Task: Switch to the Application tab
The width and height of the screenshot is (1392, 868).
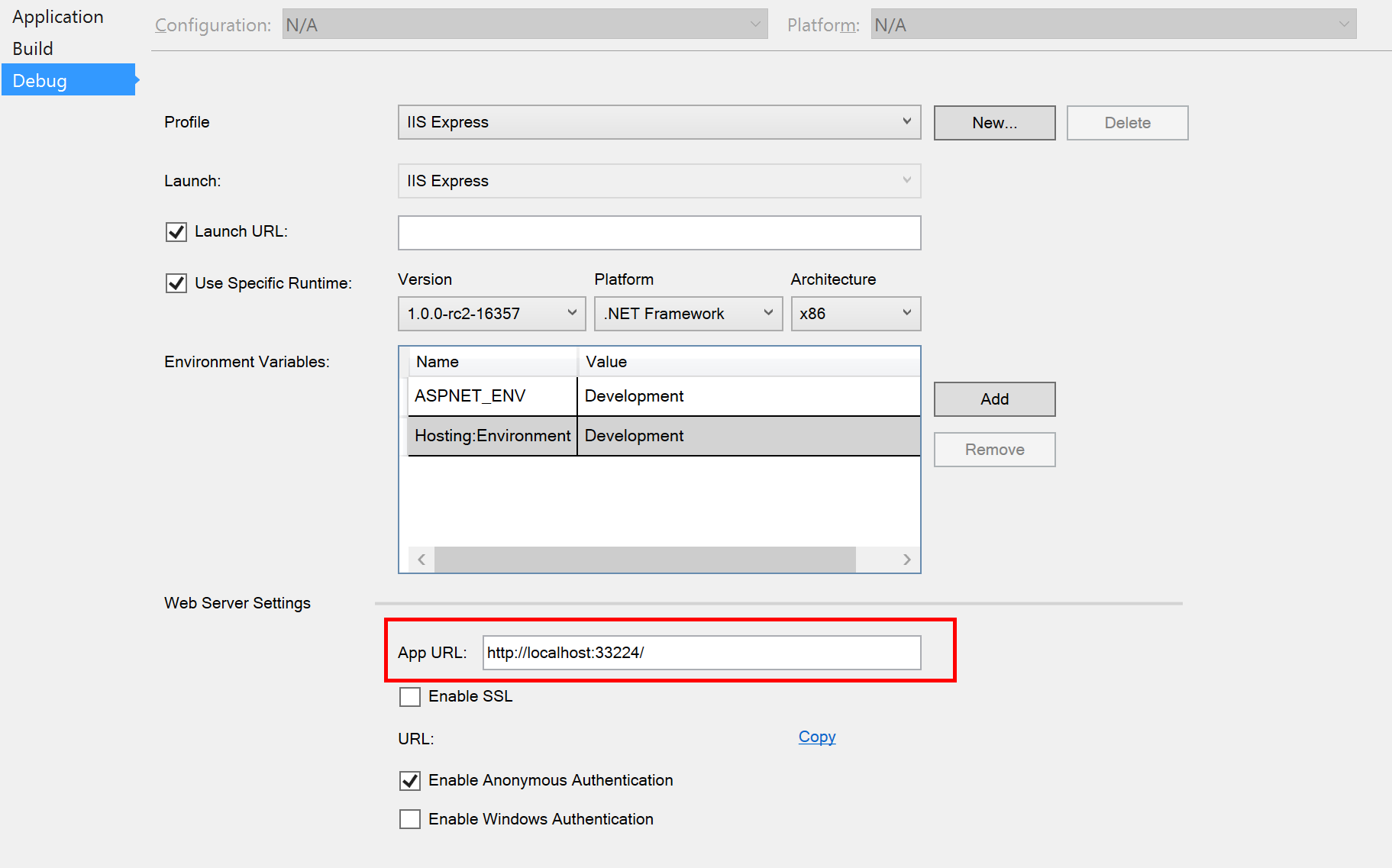Action: tap(58, 17)
